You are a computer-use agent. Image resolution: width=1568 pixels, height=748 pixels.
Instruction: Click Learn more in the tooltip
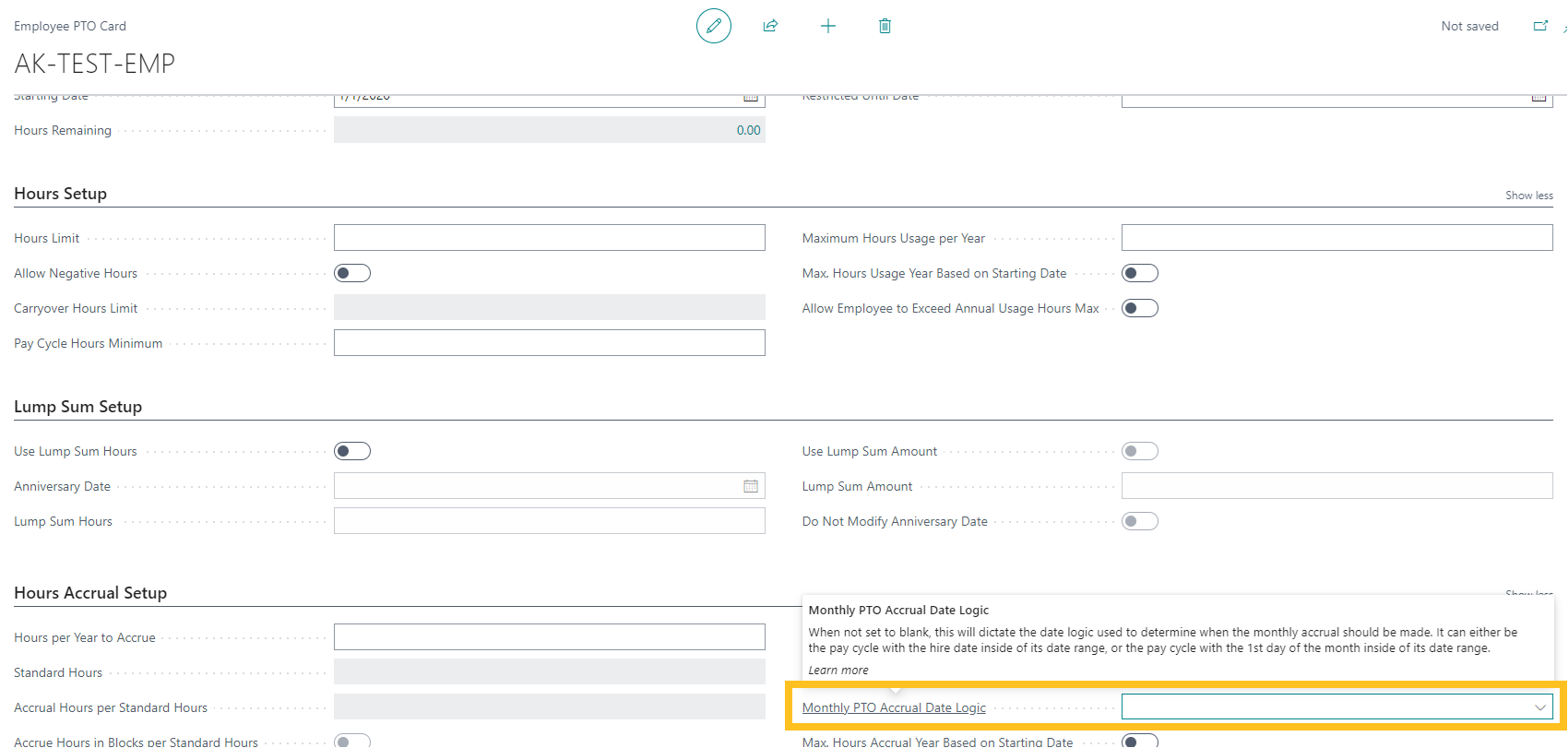[x=837, y=671]
